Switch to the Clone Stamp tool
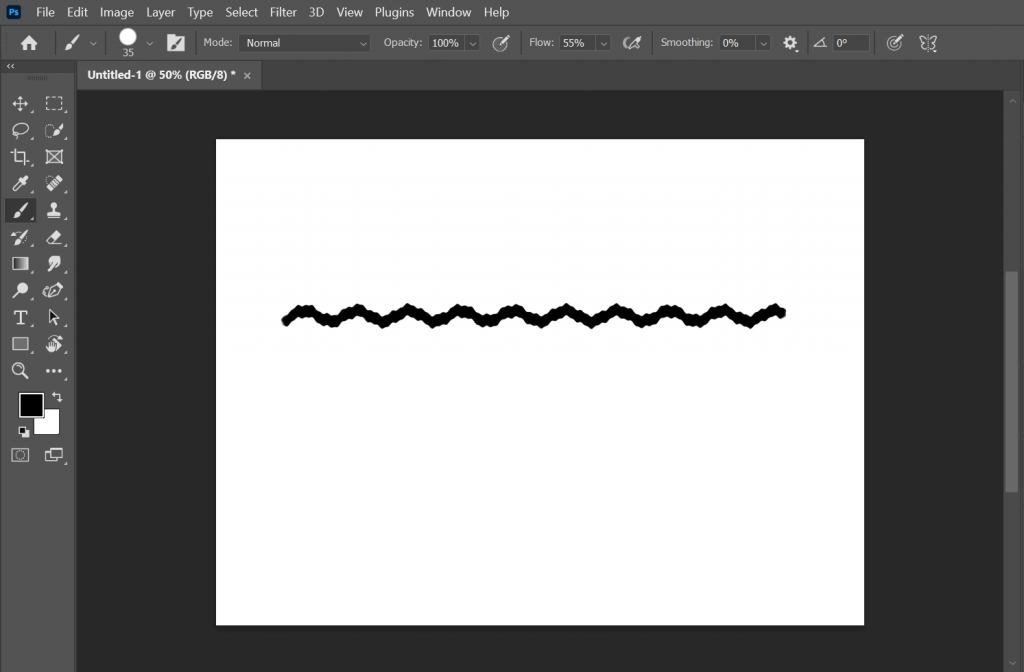The height and width of the screenshot is (672, 1024). 54,210
